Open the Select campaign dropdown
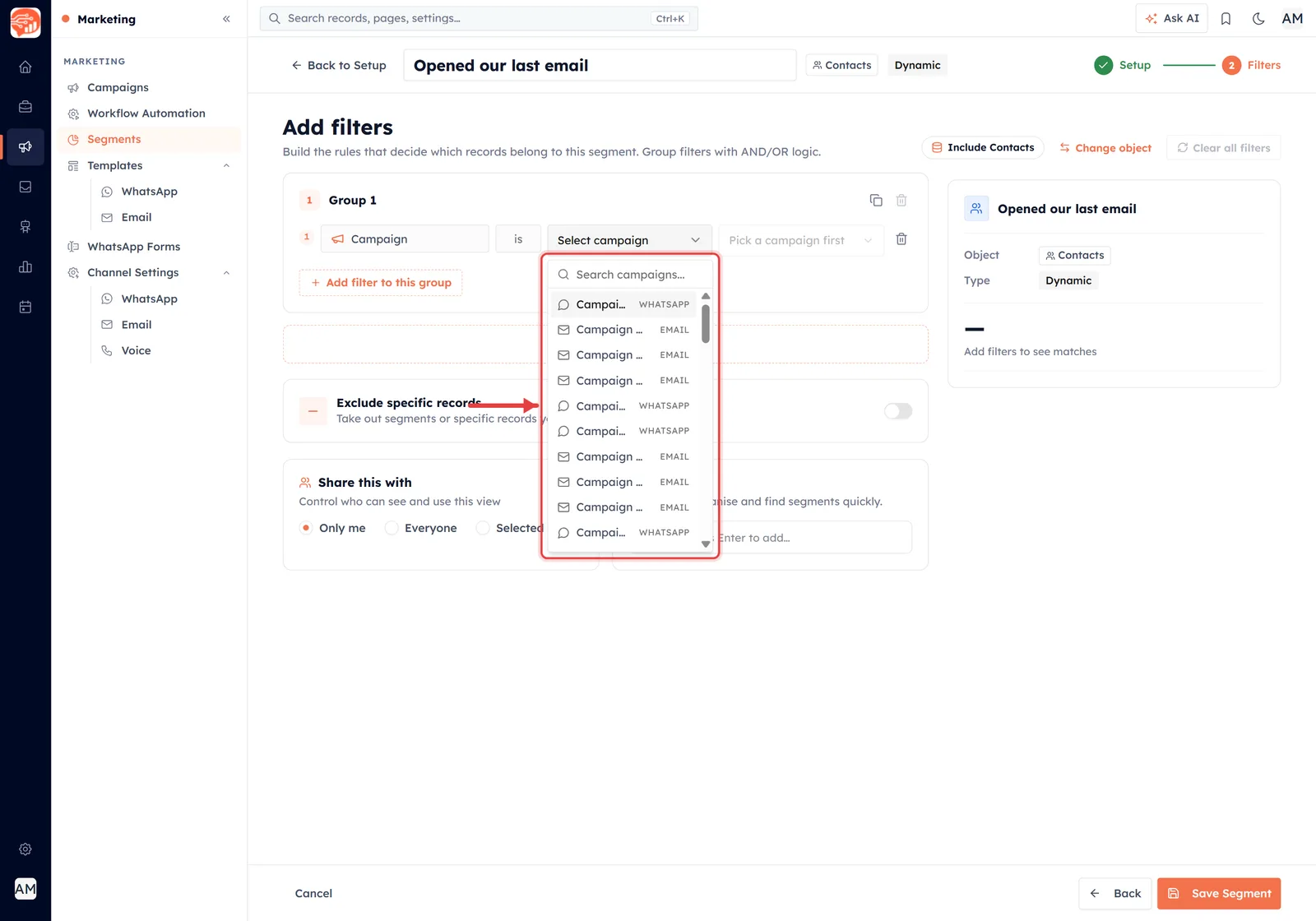The width and height of the screenshot is (1316, 921). point(629,239)
